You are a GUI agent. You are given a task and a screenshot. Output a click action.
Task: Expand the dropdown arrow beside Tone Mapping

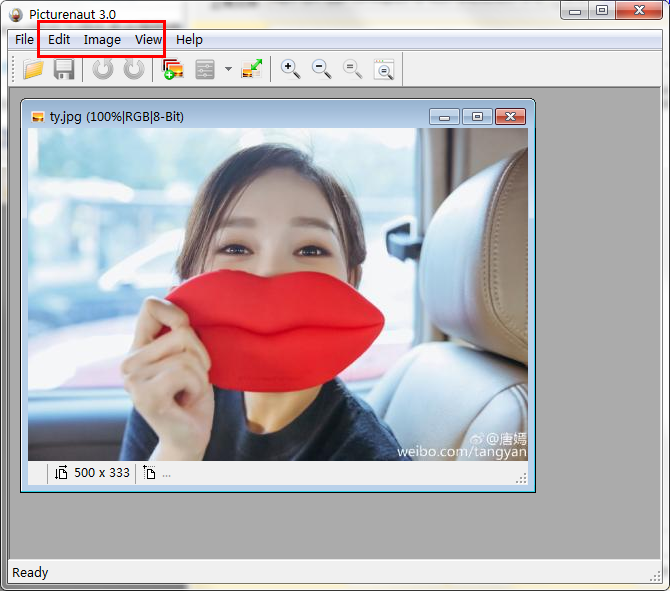tap(228, 70)
